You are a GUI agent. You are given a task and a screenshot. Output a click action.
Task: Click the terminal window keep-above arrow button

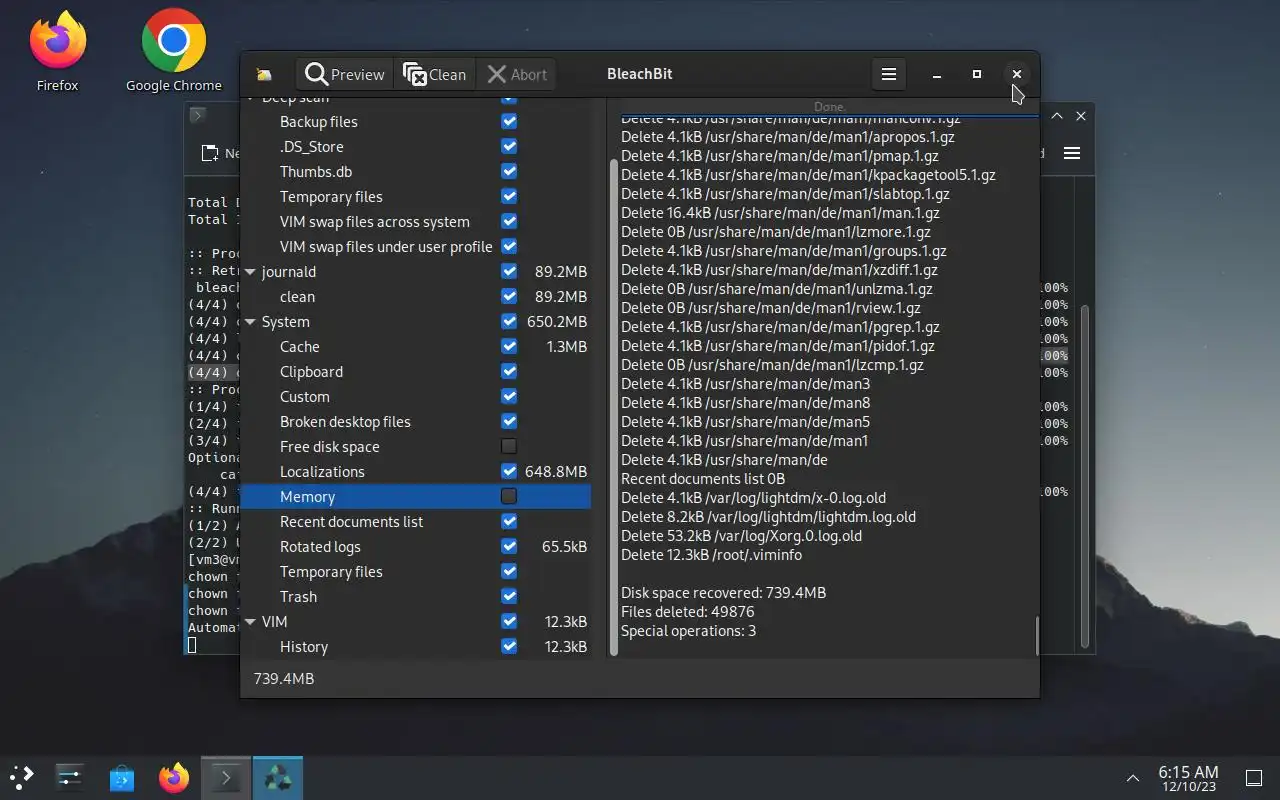(1057, 116)
